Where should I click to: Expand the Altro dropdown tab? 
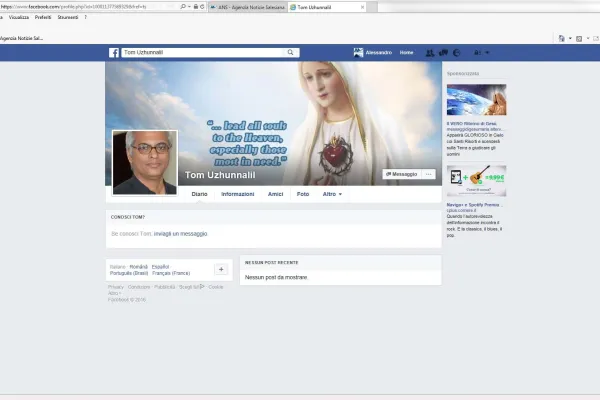(x=332, y=194)
